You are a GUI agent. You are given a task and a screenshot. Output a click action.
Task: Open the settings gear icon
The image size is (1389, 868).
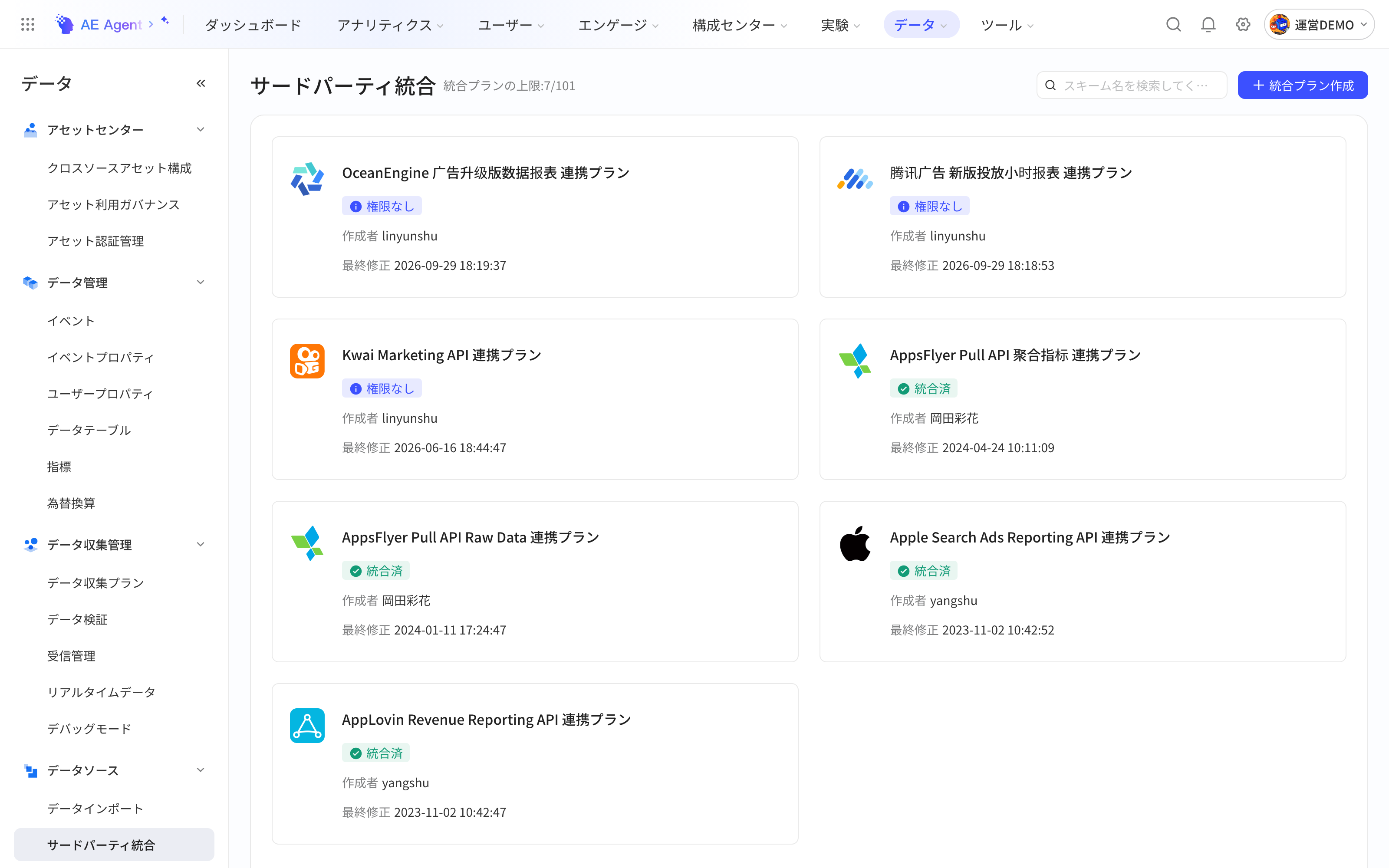pyautogui.click(x=1243, y=24)
